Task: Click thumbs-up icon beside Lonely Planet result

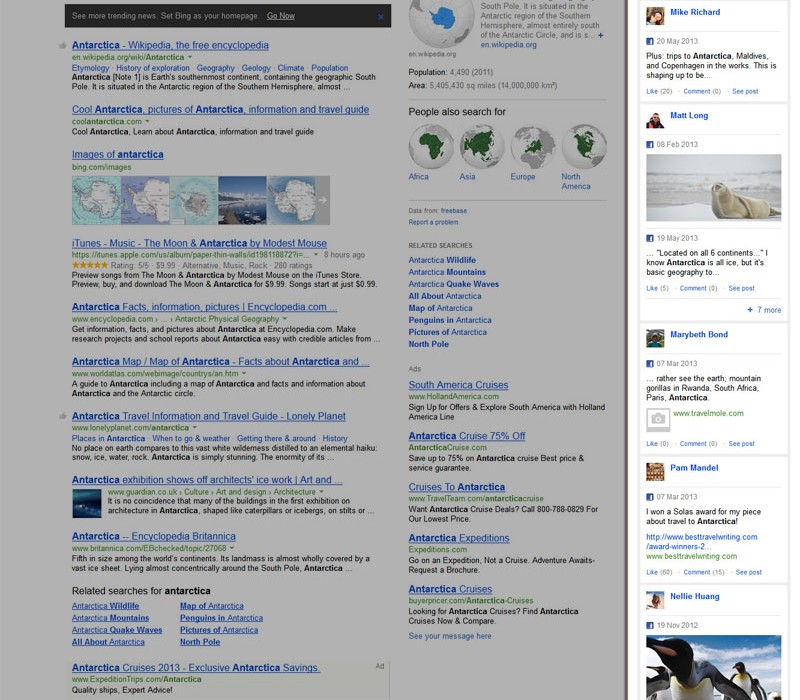Action: point(63,416)
